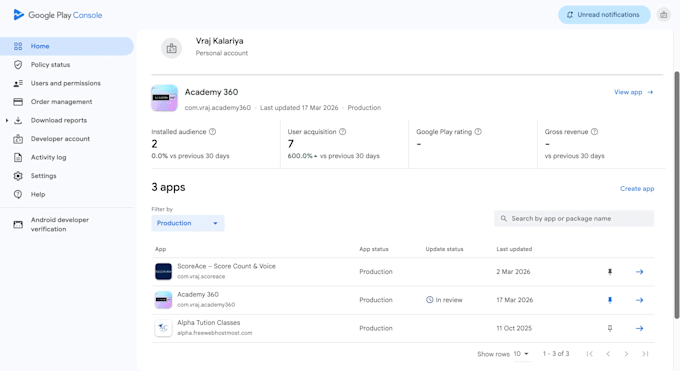Click the arrow for Alpha Tution Classes row
The height and width of the screenshot is (371, 680).
click(x=639, y=328)
